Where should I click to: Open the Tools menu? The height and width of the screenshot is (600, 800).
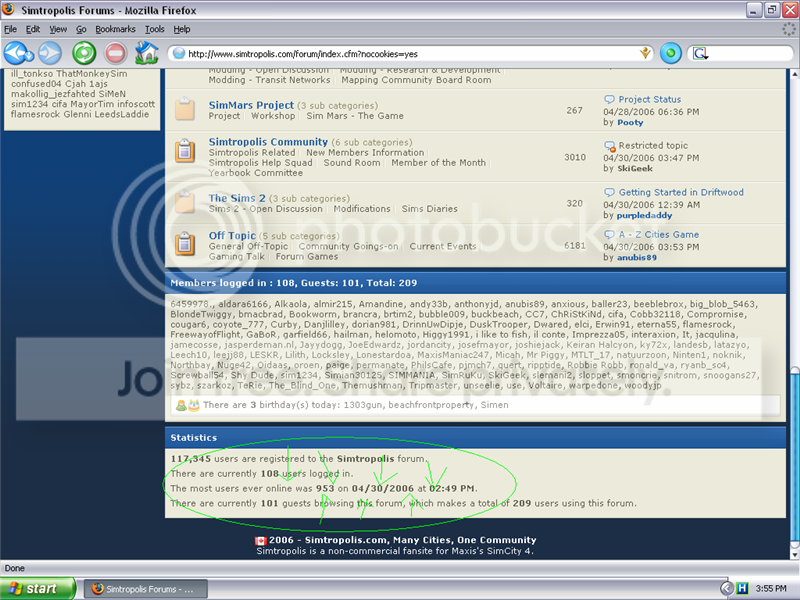155,29
